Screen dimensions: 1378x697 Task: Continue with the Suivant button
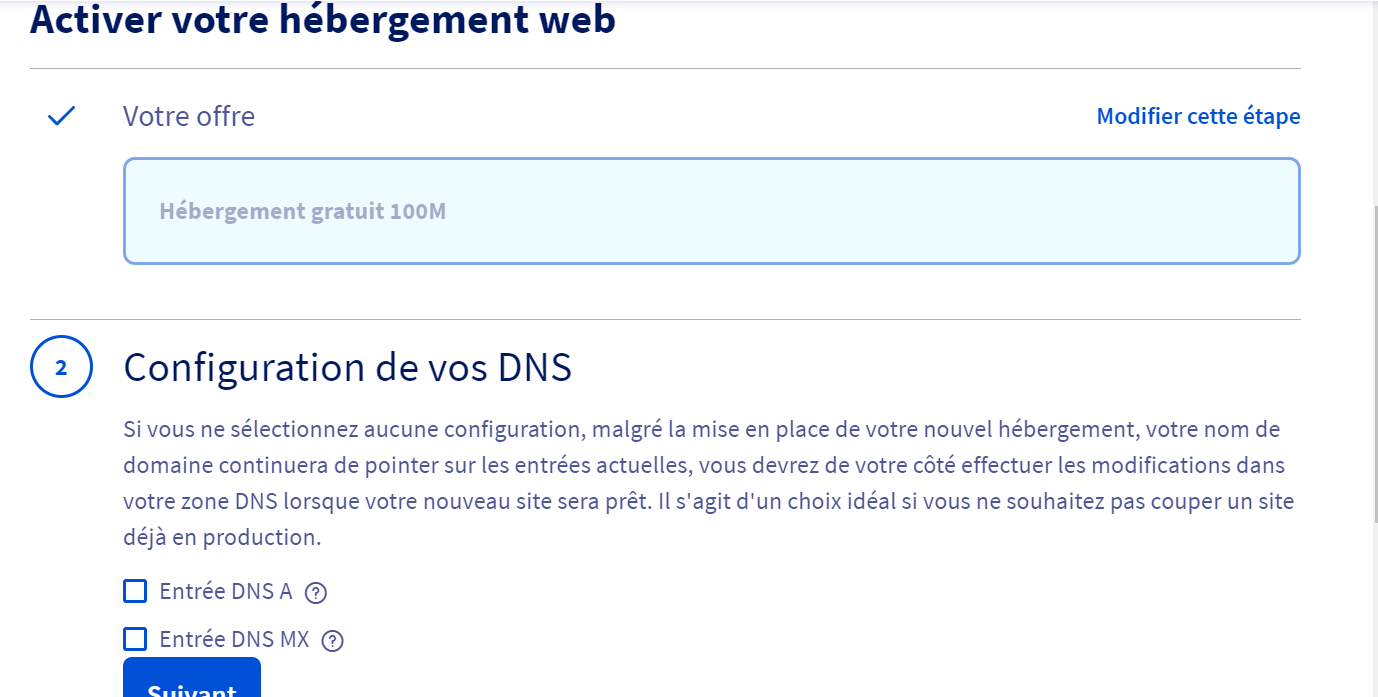[192, 680]
